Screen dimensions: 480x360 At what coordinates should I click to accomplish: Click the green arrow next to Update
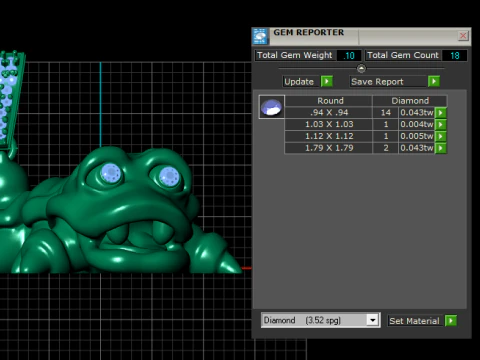click(x=327, y=81)
